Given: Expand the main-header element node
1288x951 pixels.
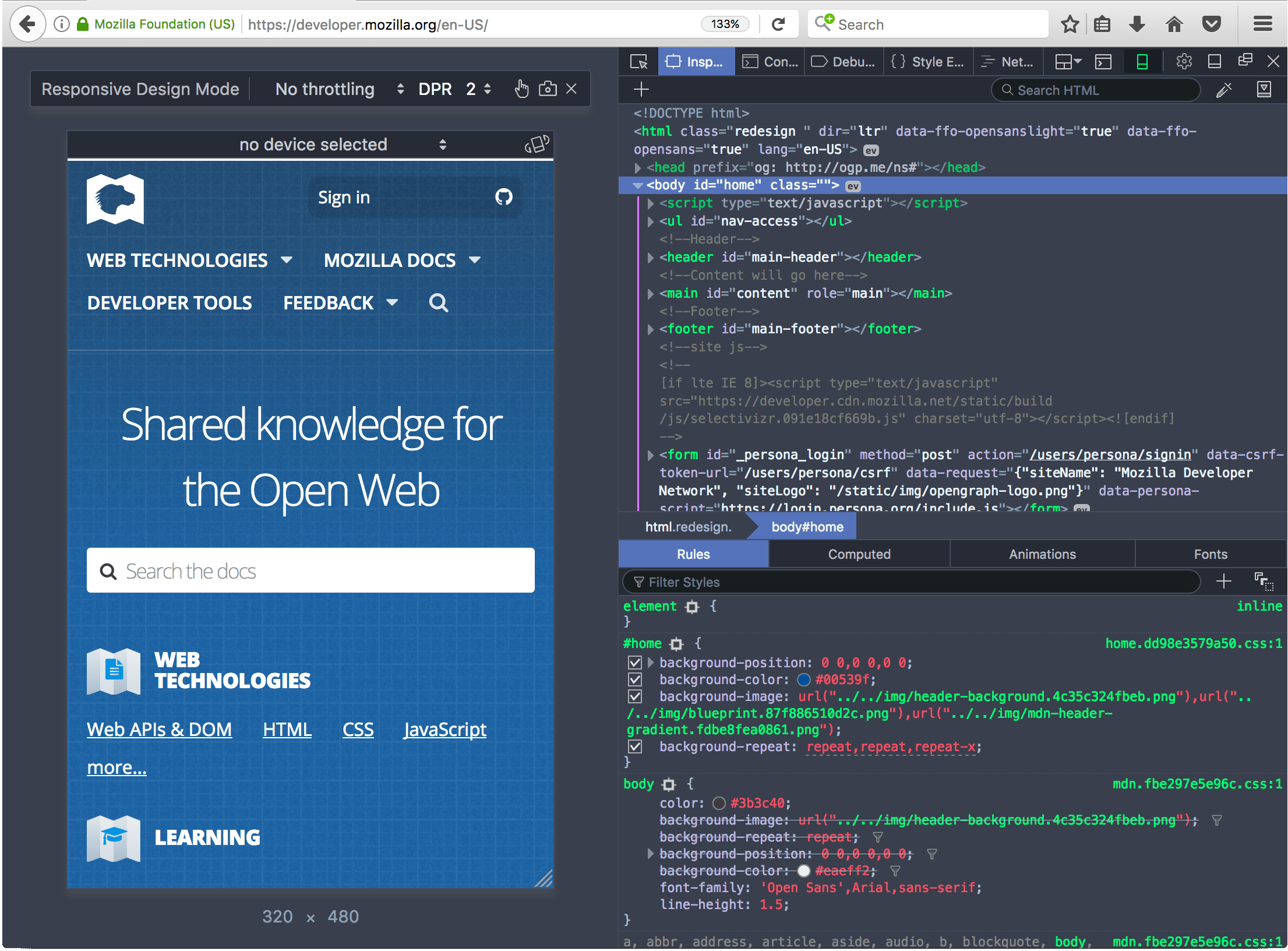Looking at the screenshot, I should coord(651,258).
